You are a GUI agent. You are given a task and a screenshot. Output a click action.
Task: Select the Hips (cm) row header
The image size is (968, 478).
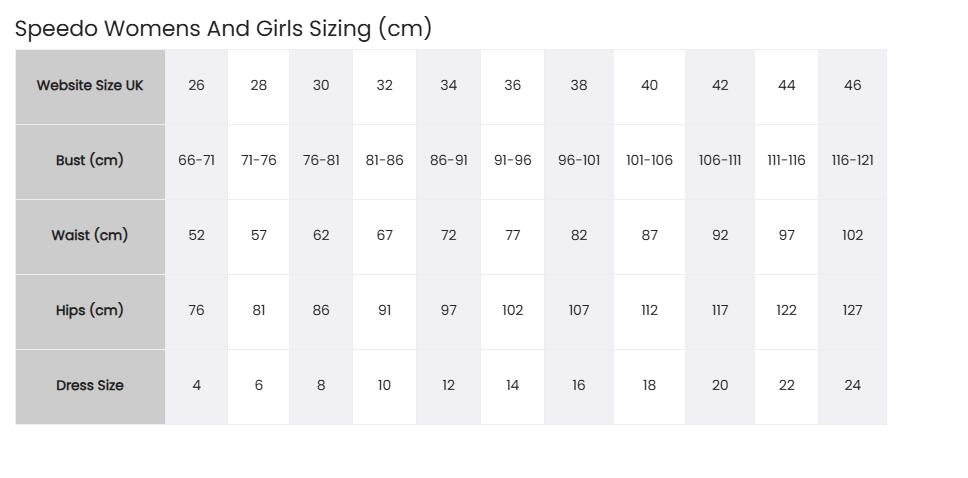tap(90, 312)
